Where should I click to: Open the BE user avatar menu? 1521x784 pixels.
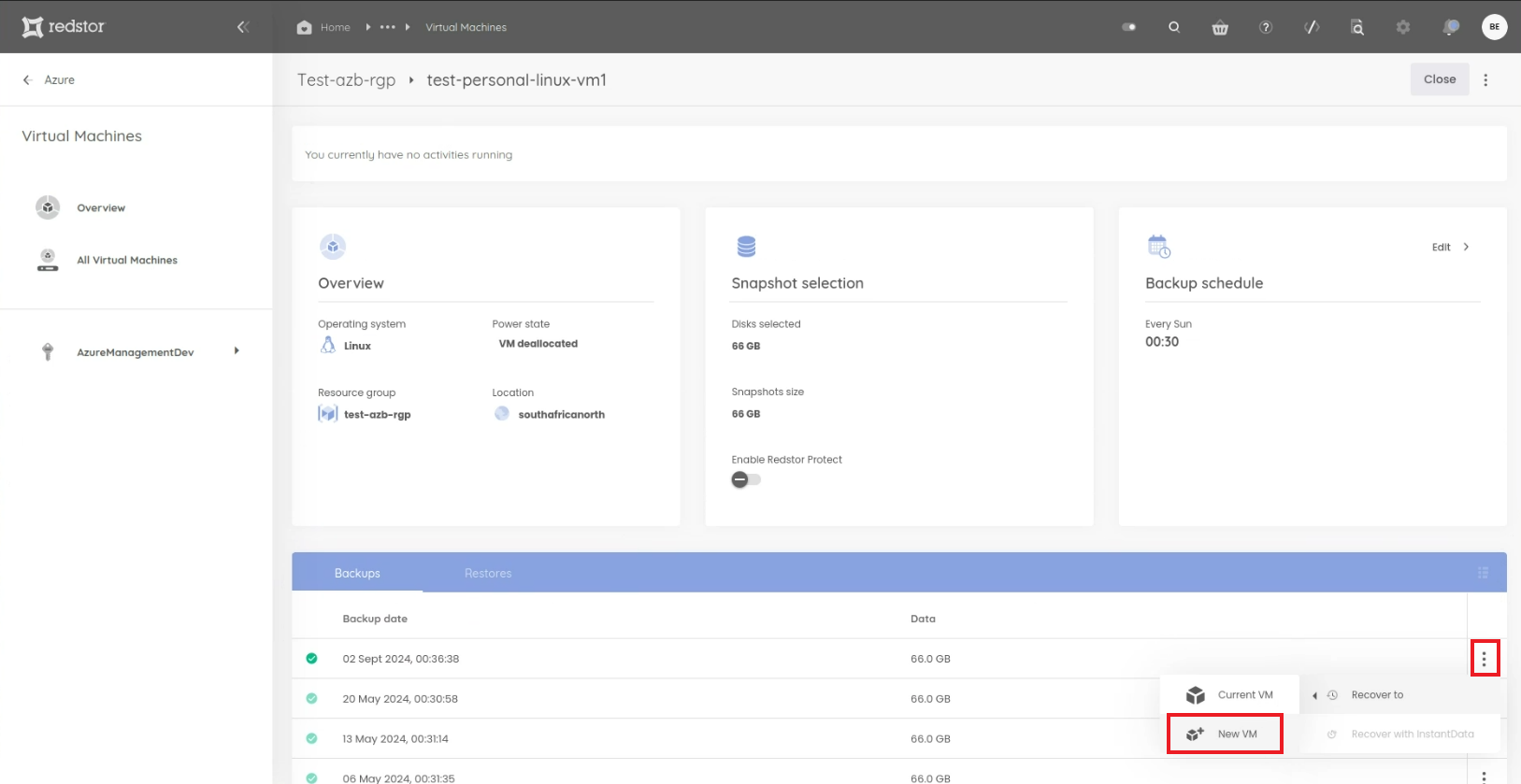pos(1494,27)
